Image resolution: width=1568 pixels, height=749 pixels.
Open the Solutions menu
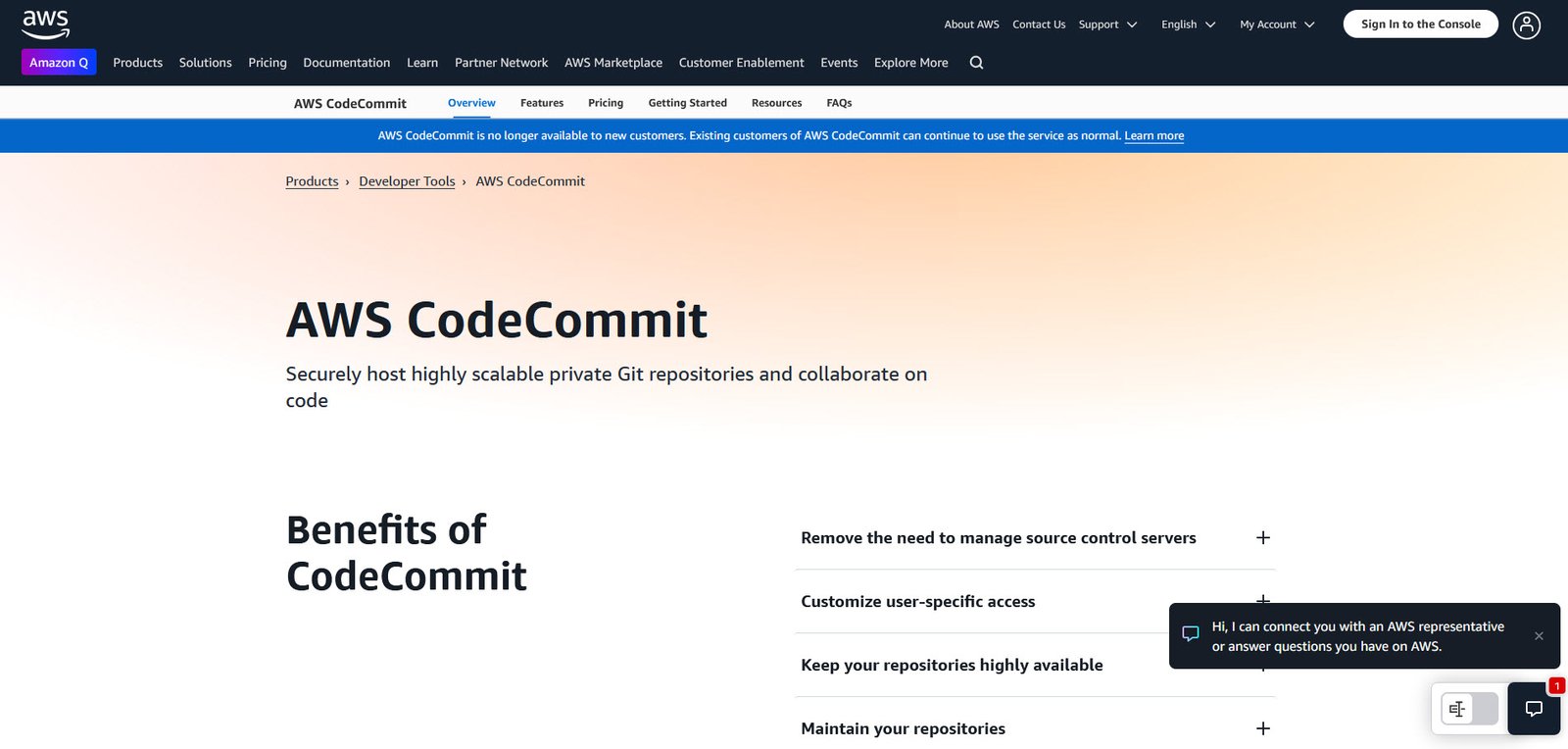tap(205, 63)
